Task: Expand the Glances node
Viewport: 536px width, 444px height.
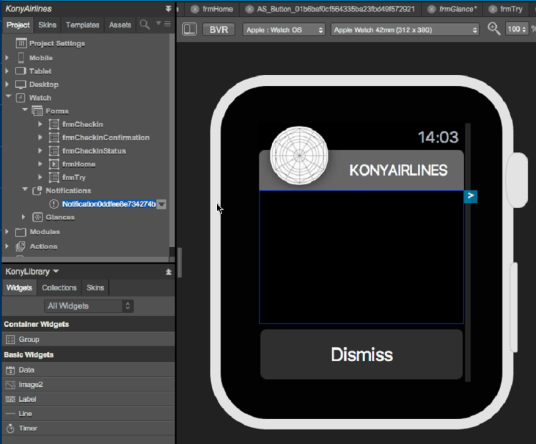Action: (x=24, y=217)
